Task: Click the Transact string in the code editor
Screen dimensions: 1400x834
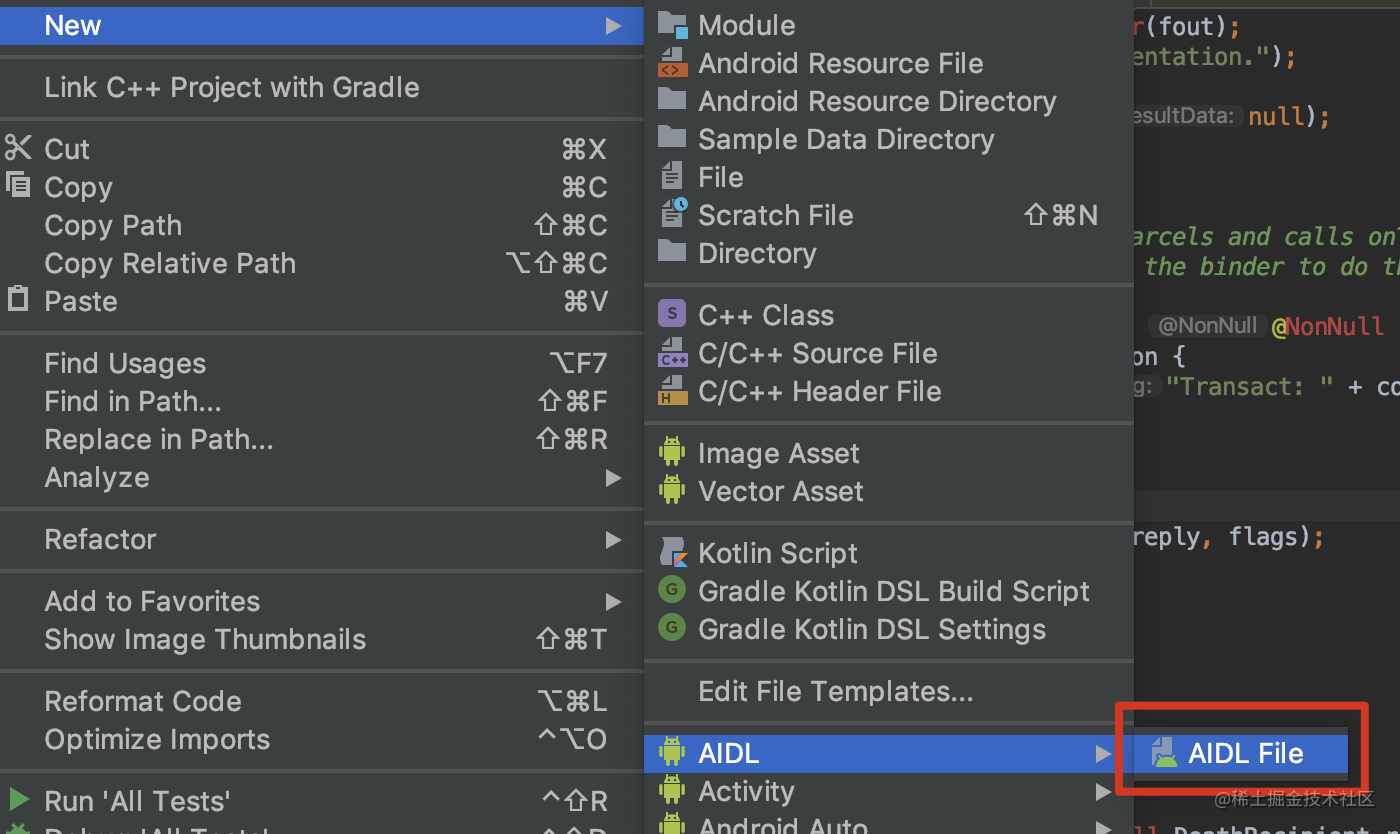Action: [1247, 386]
